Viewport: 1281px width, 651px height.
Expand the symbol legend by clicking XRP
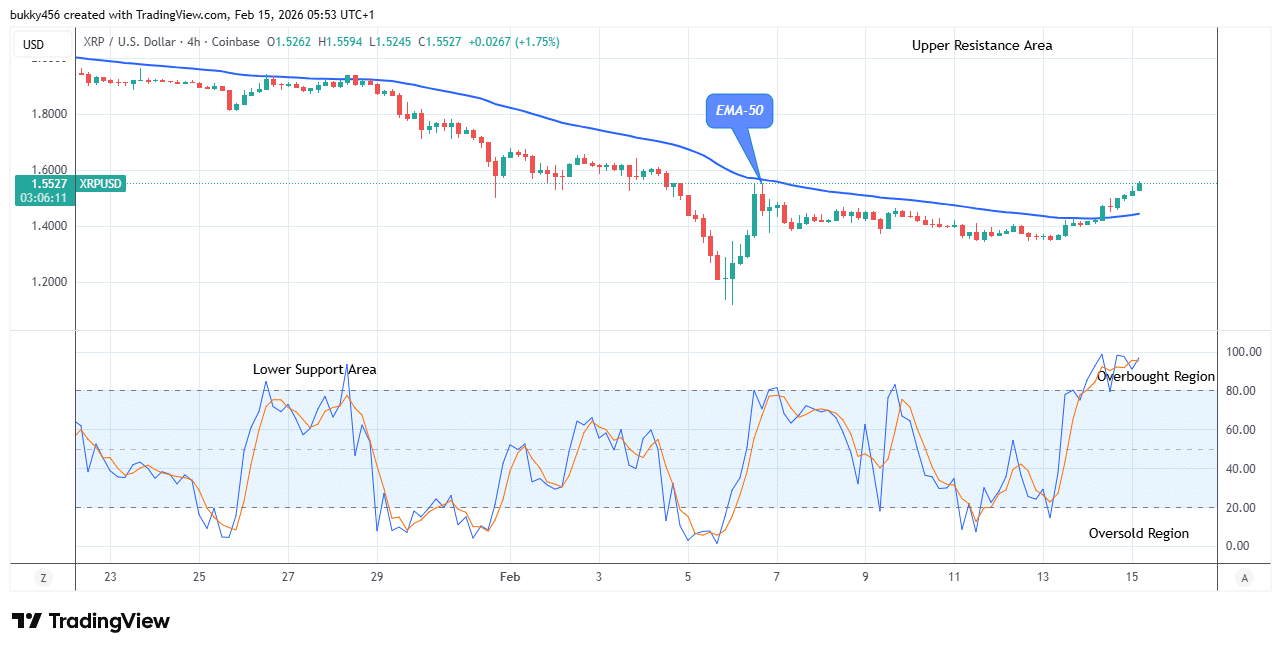(x=95, y=42)
